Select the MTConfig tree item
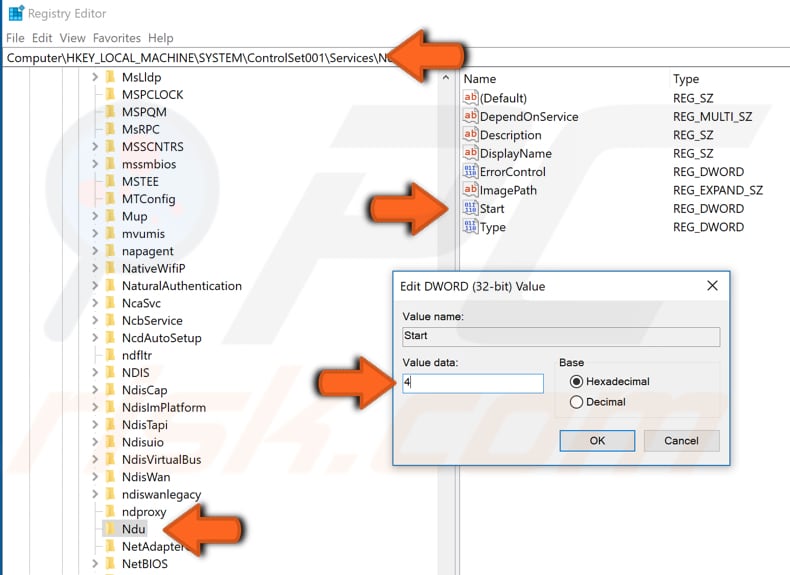 149,199
